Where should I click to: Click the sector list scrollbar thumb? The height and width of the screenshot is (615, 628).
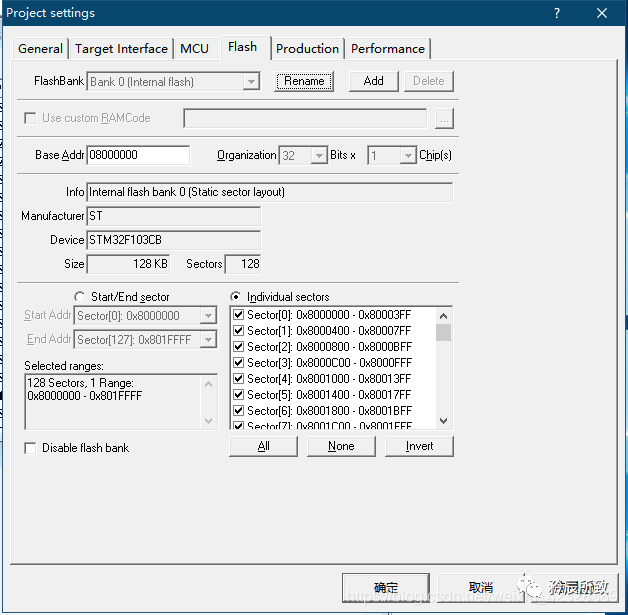coord(443,332)
